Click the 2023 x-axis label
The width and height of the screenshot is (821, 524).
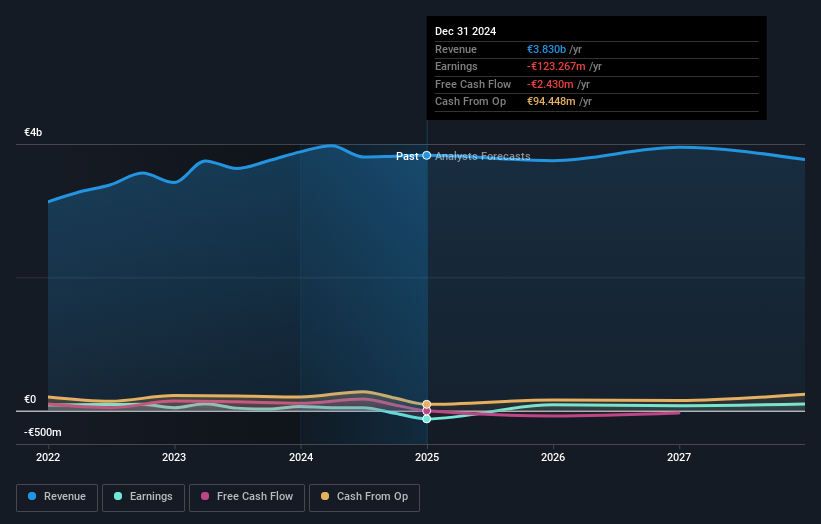(174, 457)
